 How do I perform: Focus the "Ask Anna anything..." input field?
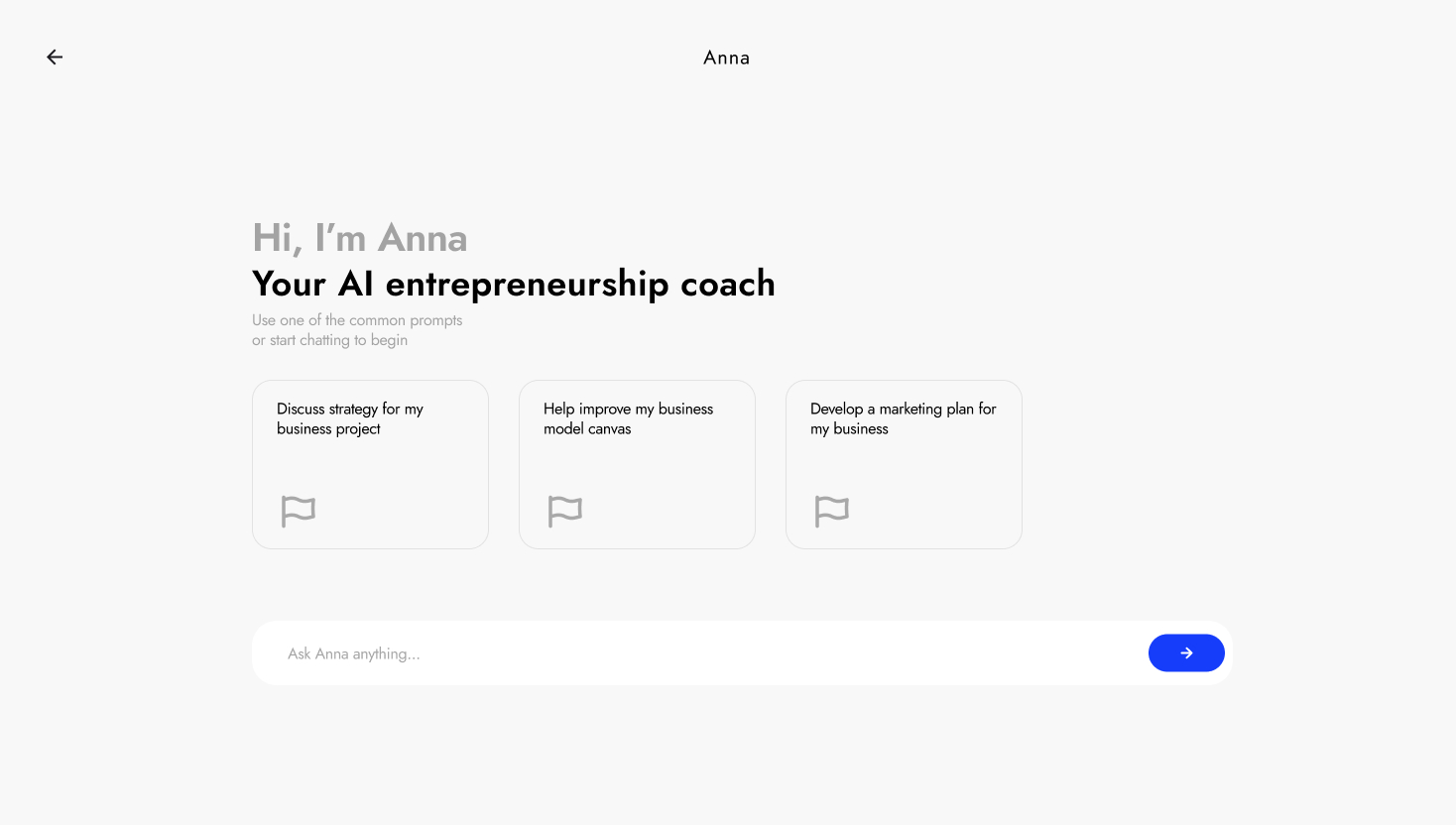point(694,653)
